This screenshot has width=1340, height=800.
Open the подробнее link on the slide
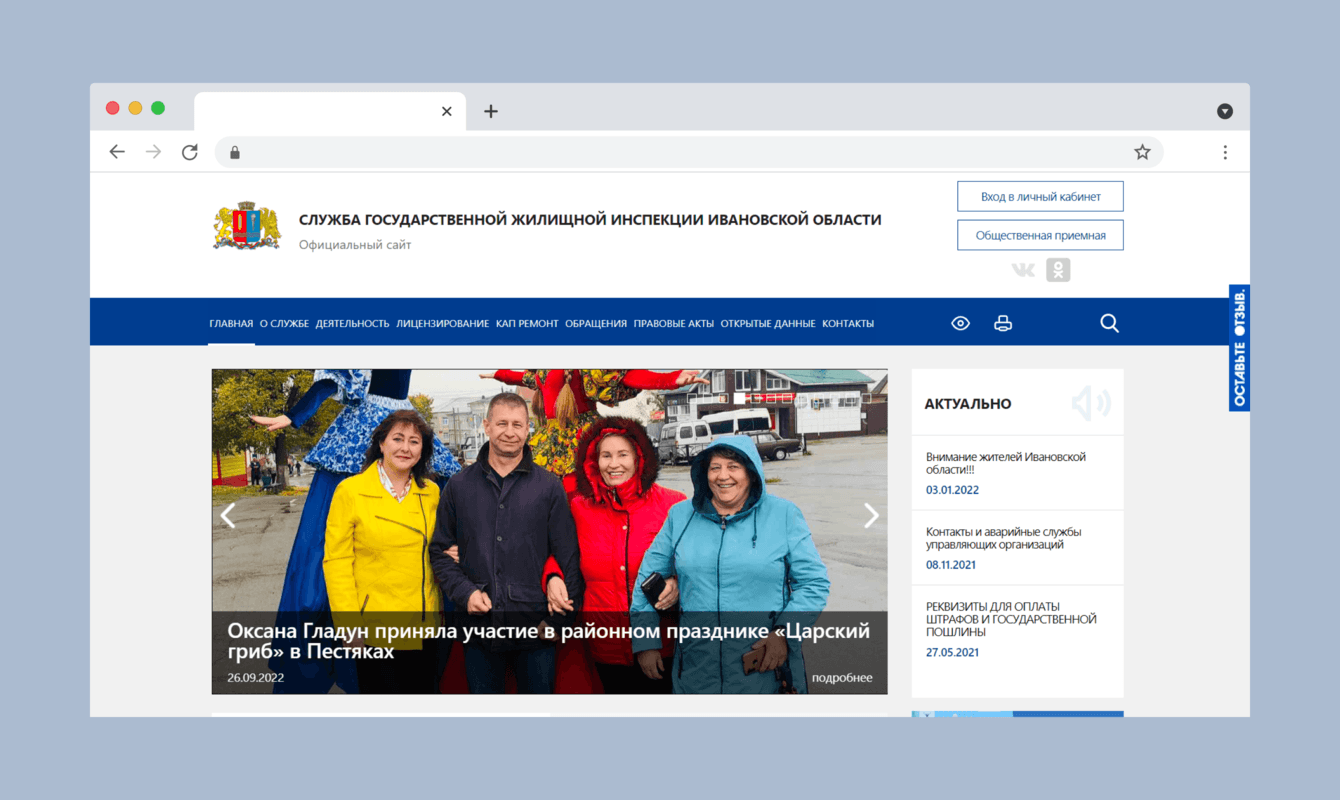(x=842, y=678)
